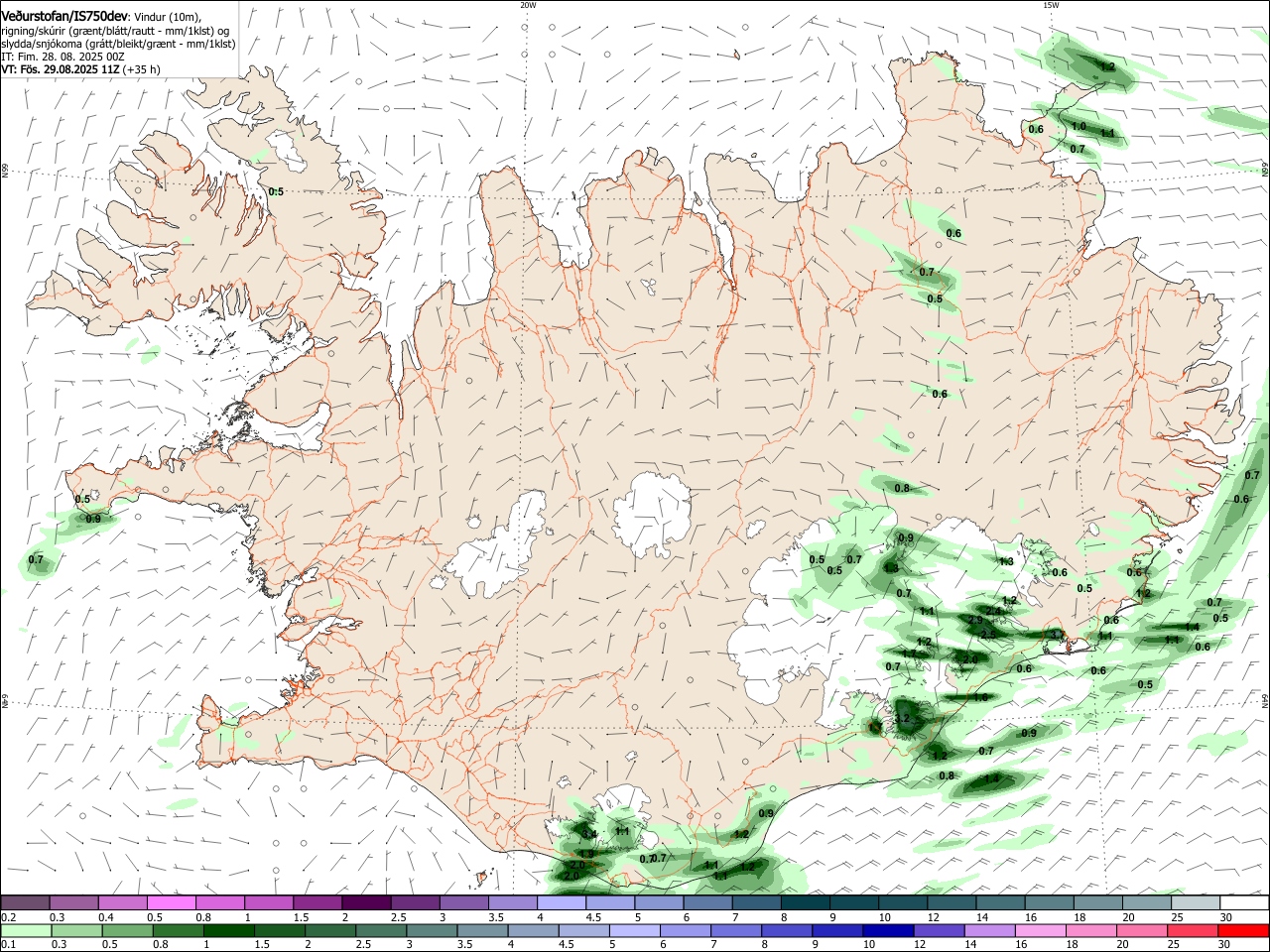Viewport: 1270px width, 952px height.
Task: Select the darkest purple swatch labeled 2 in the top legend row
Action: coord(366,902)
